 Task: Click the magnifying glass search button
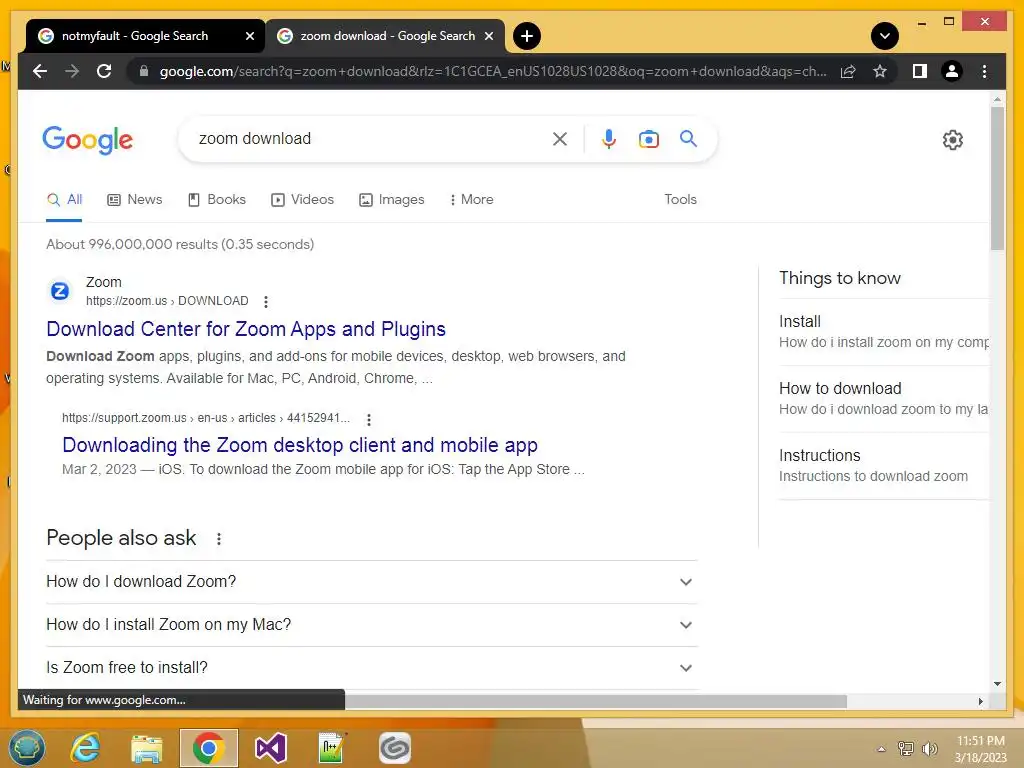[688, 138]
